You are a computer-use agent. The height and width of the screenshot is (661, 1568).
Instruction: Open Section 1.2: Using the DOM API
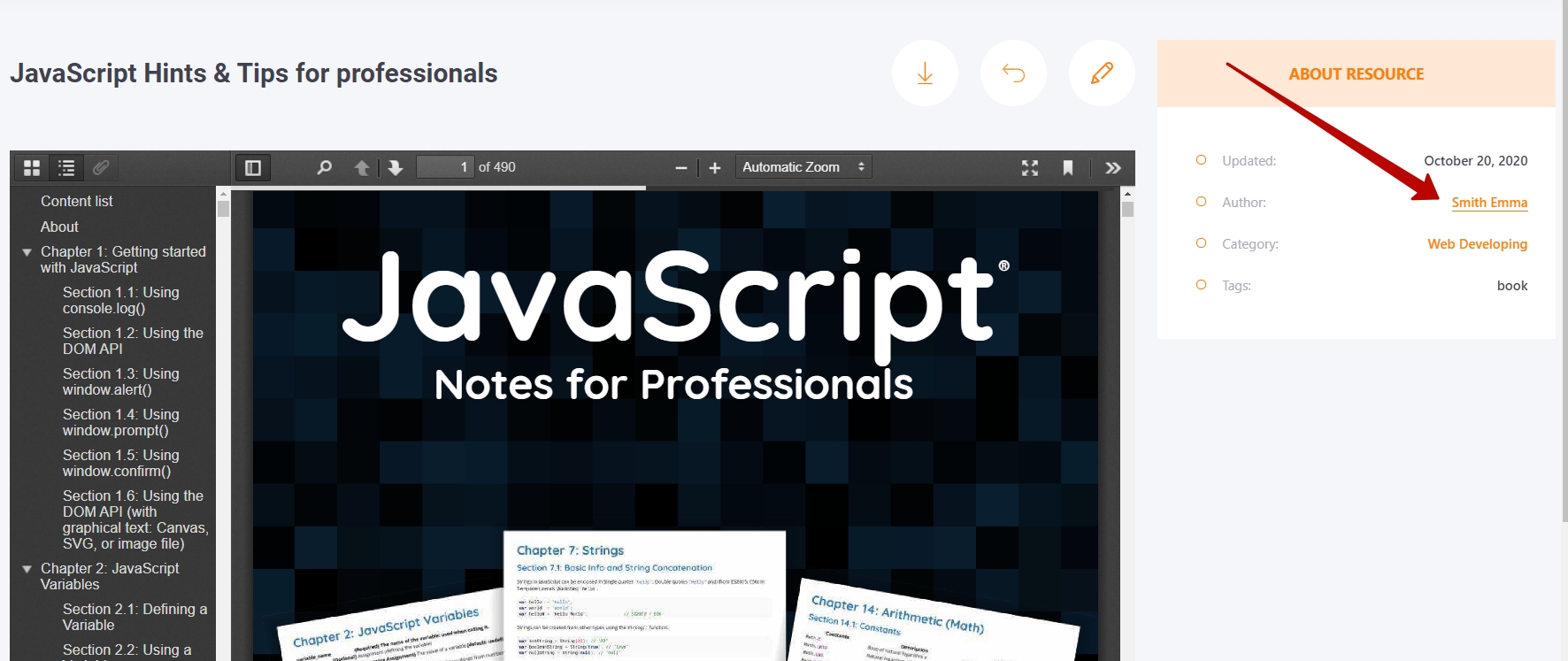tap(133, 341)
